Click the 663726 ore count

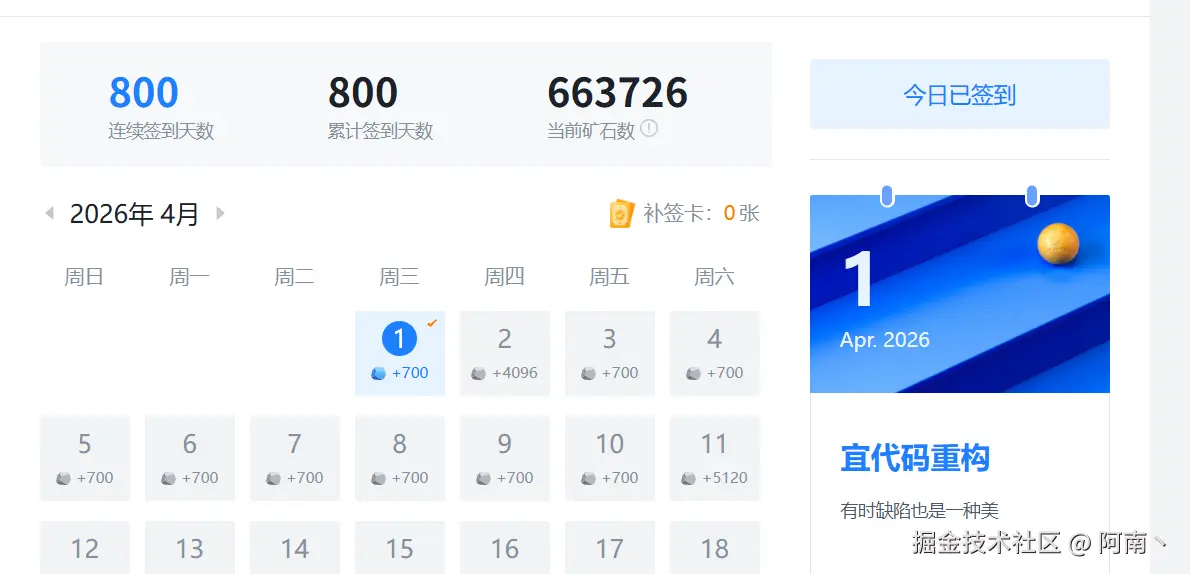618,93
